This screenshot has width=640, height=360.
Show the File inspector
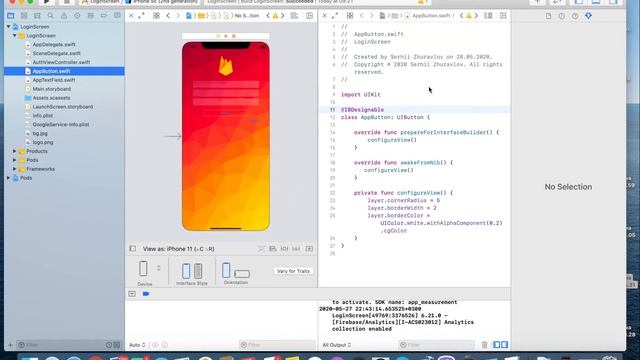[x=549, y=16]
